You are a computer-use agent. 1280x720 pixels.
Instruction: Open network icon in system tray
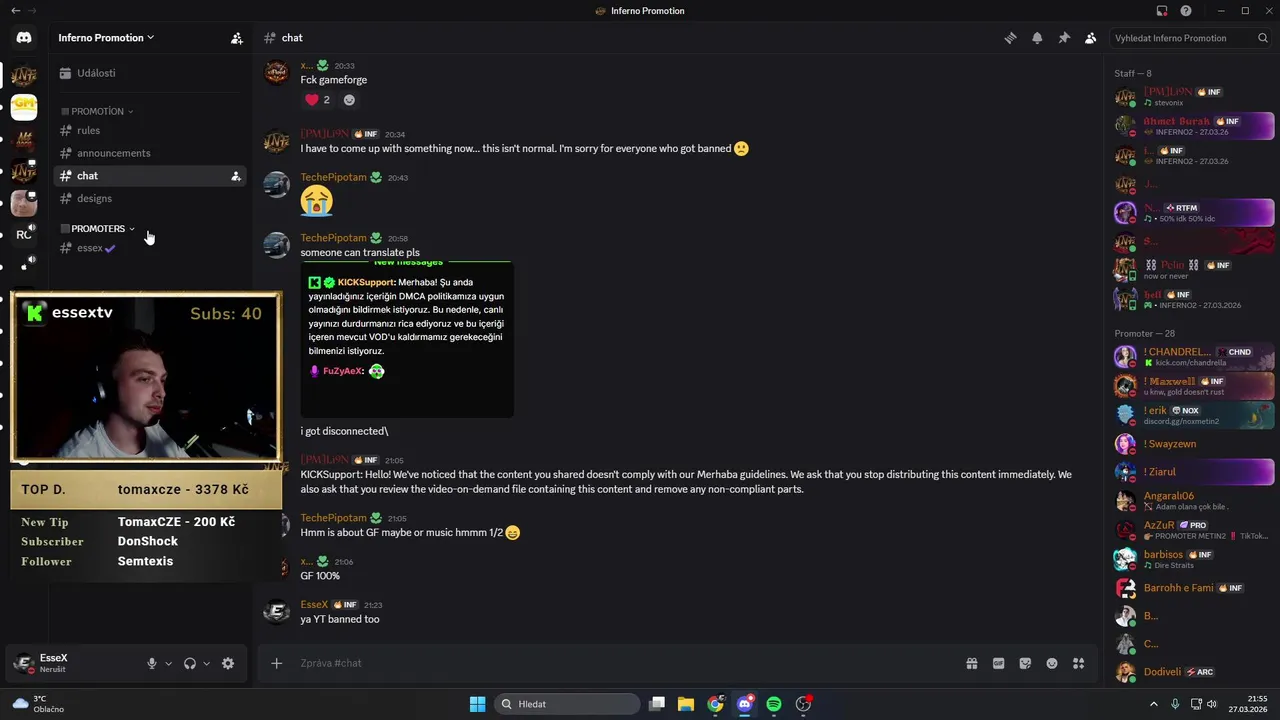click(1194, 704)
